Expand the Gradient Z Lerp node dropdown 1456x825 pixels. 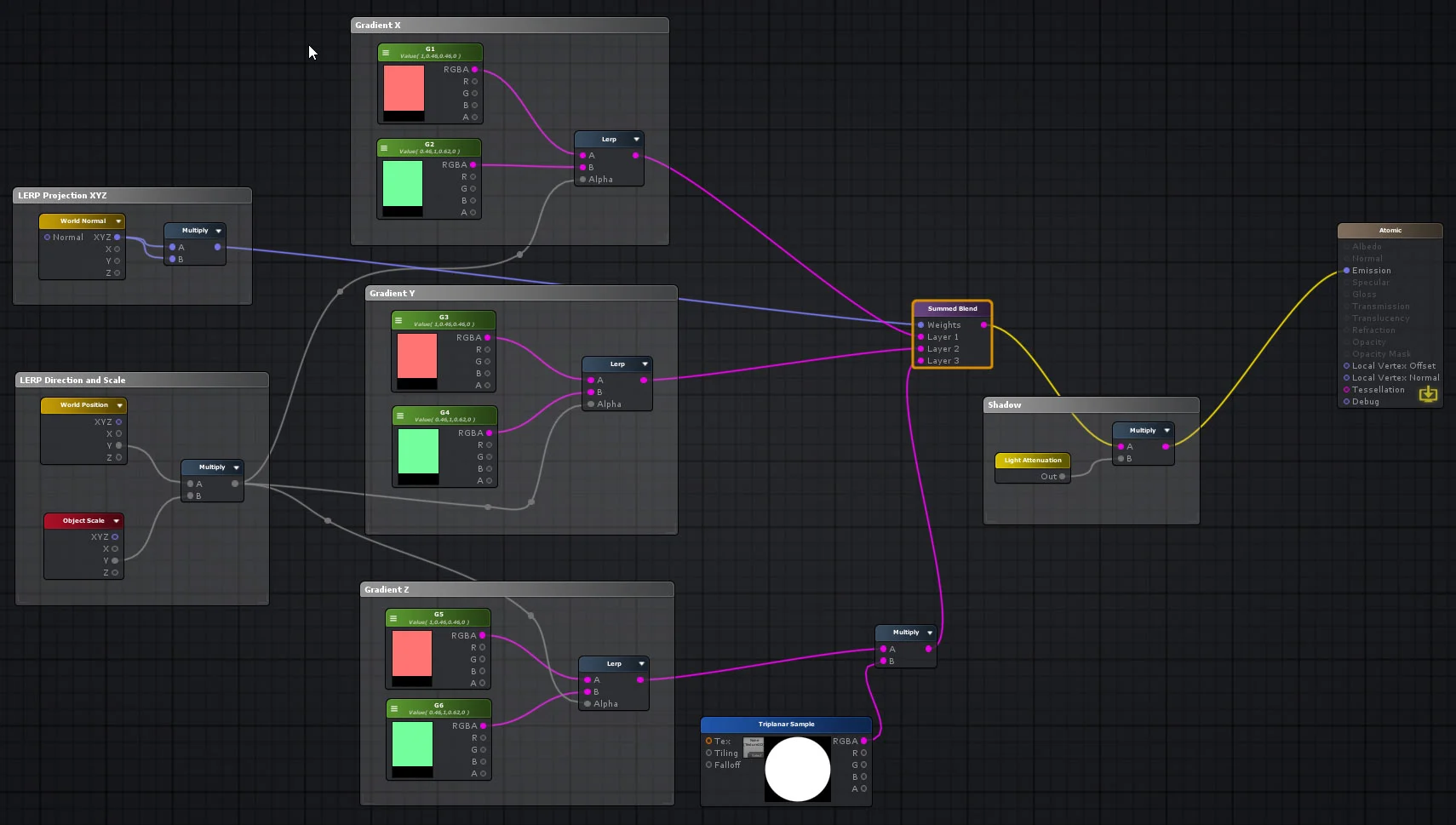(x=641, y=664)
